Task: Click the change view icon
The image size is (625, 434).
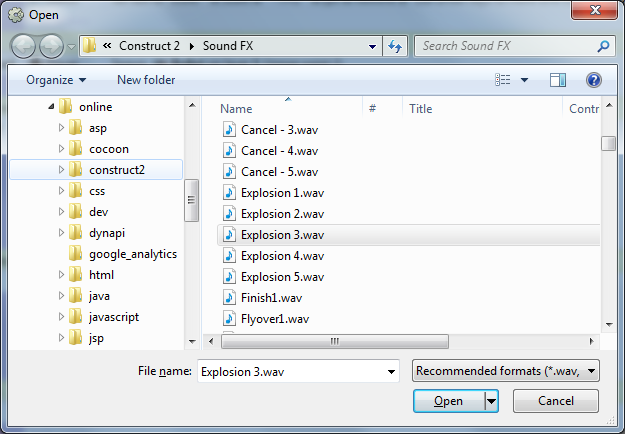Action: click(x=502, y=79)
